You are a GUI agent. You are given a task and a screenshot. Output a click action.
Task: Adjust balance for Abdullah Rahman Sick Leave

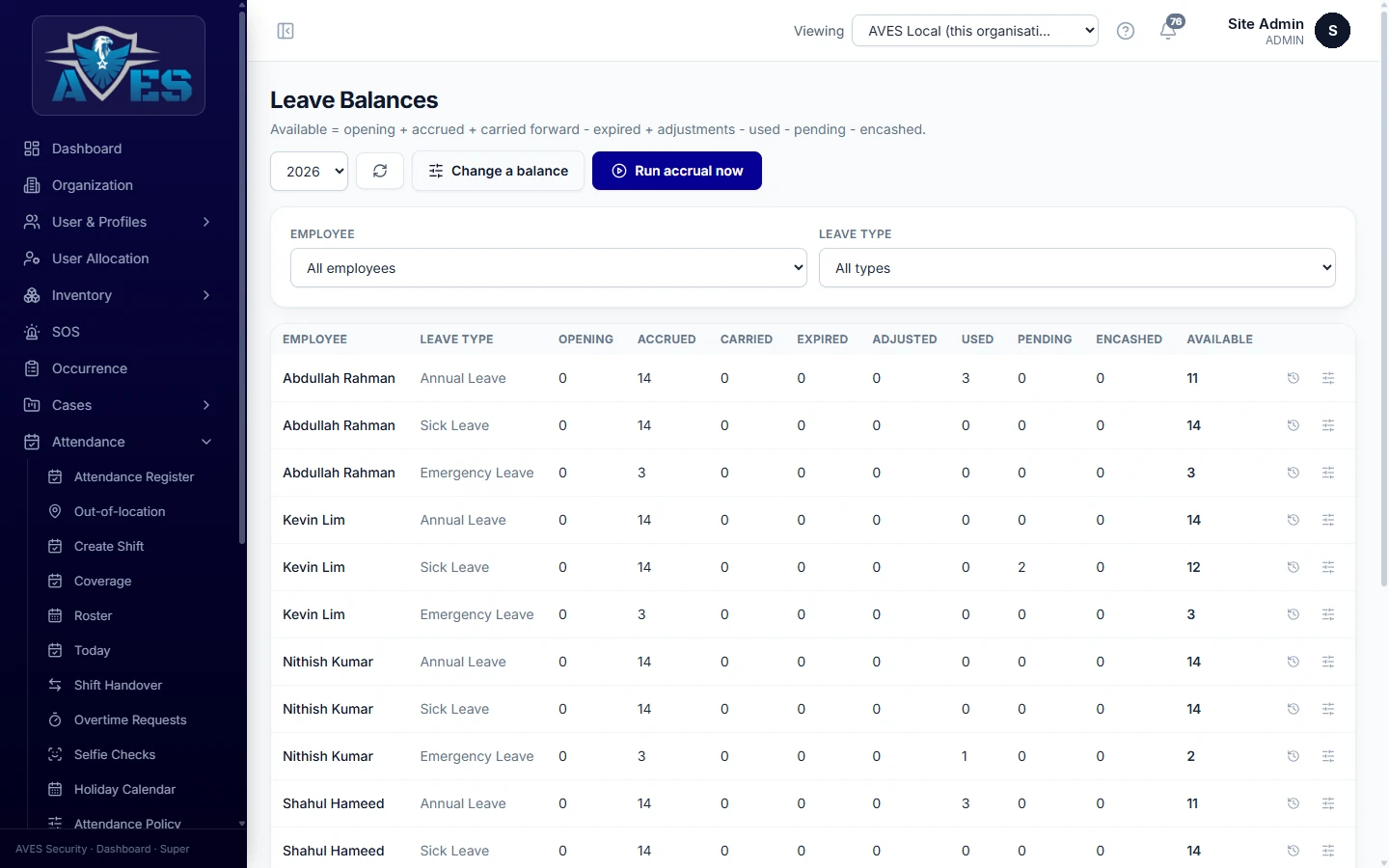(x=1328, y=425)
